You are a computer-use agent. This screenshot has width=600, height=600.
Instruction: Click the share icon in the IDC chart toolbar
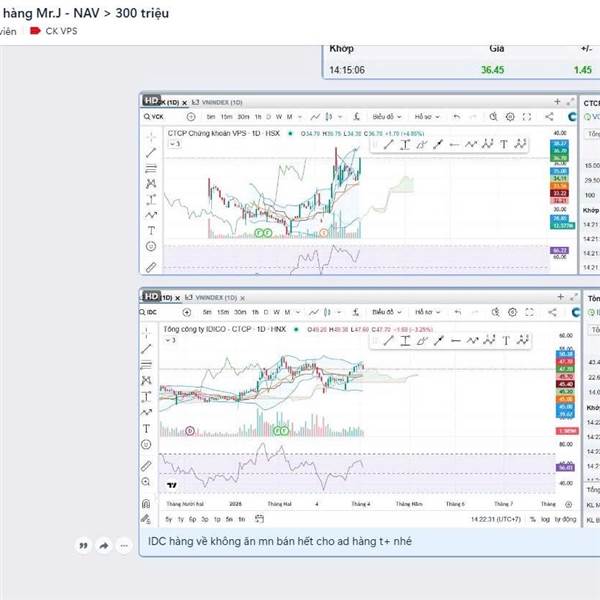(552, 312)
